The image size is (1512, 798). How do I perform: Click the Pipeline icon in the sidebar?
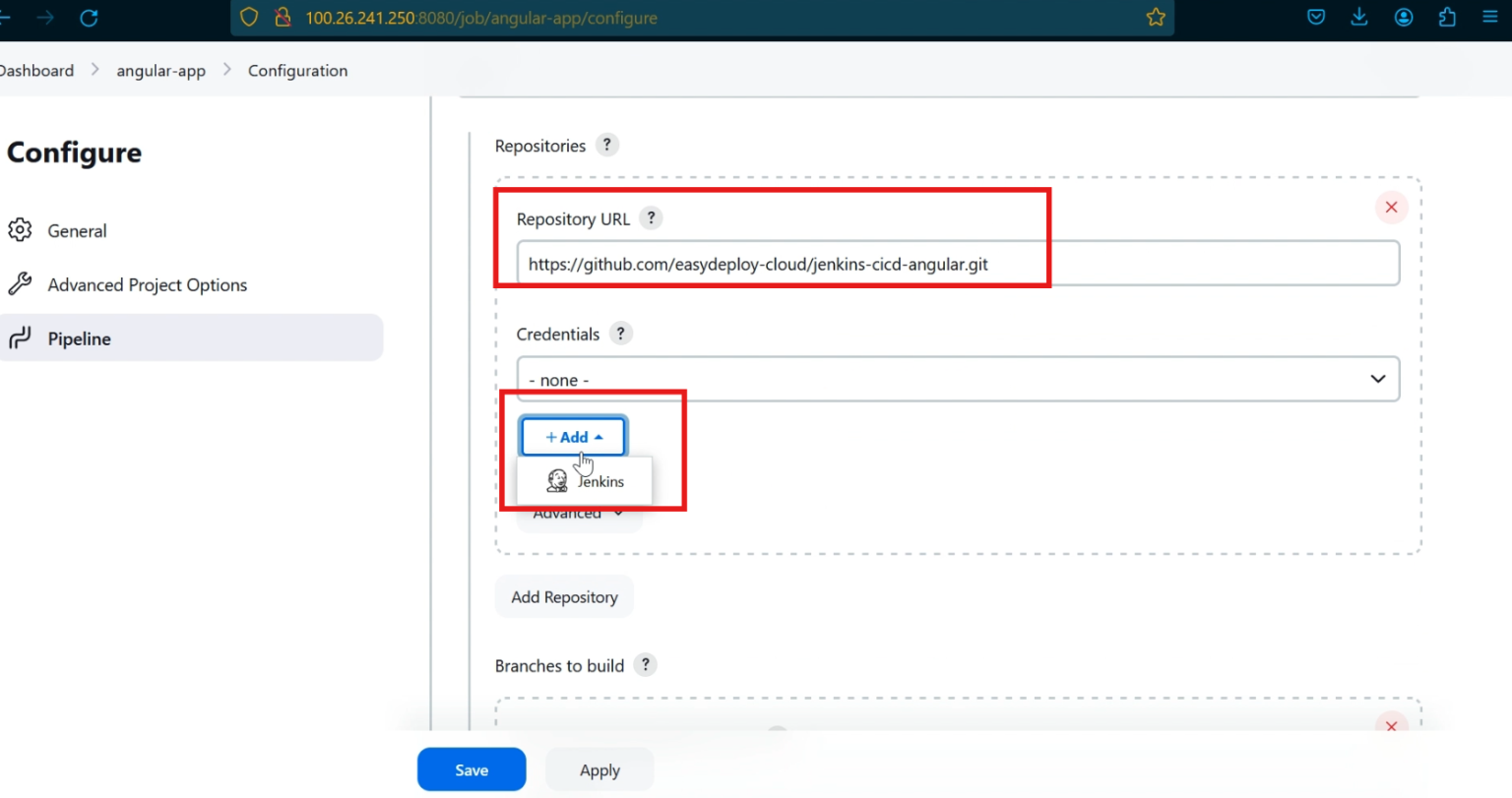(20, 338)
